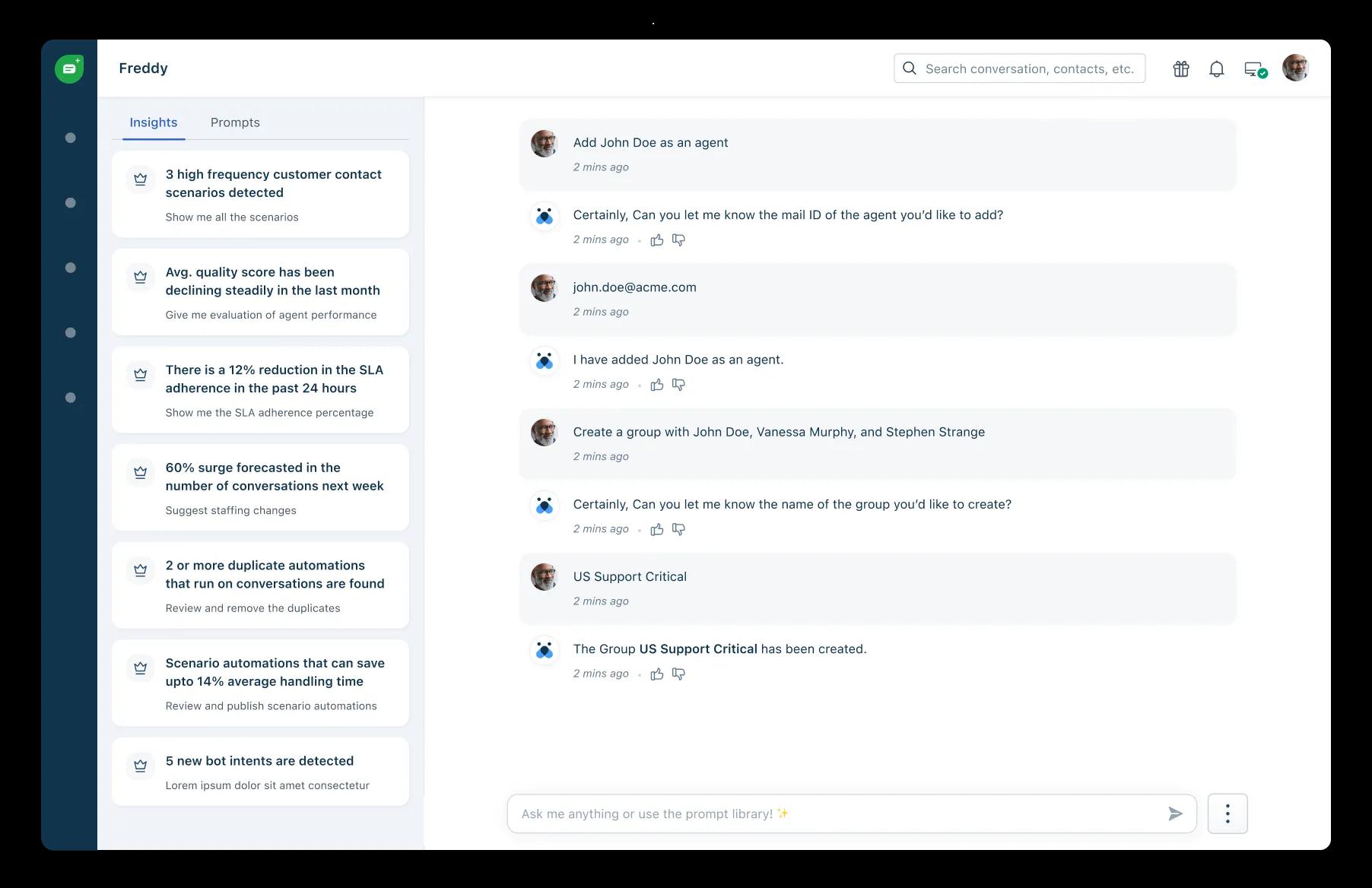This screenshot has width=1372, height=888.
Task: Click 'Show me all the scenarios' link
Action: point(232,217)
